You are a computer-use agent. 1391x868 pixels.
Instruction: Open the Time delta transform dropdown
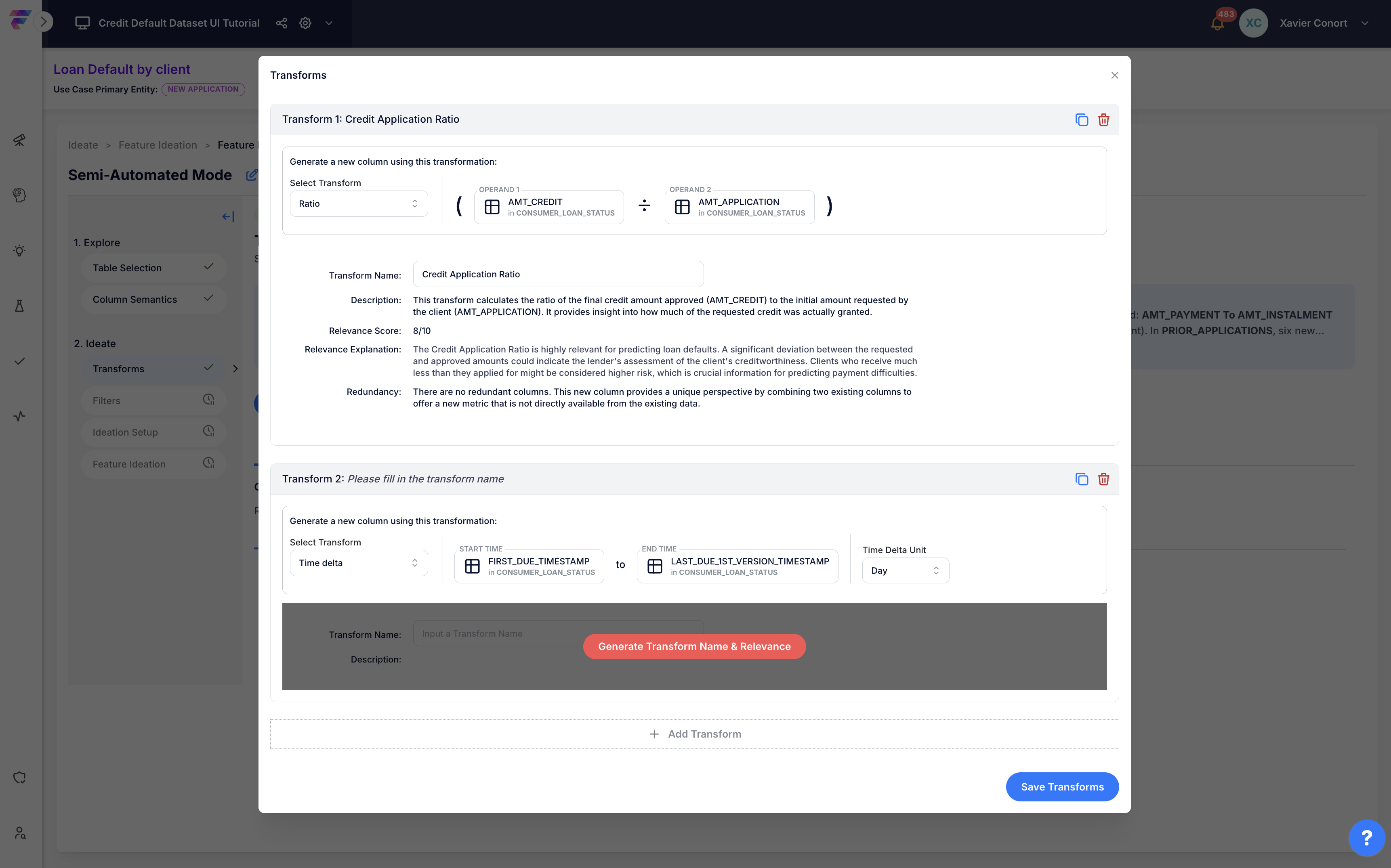358,563
